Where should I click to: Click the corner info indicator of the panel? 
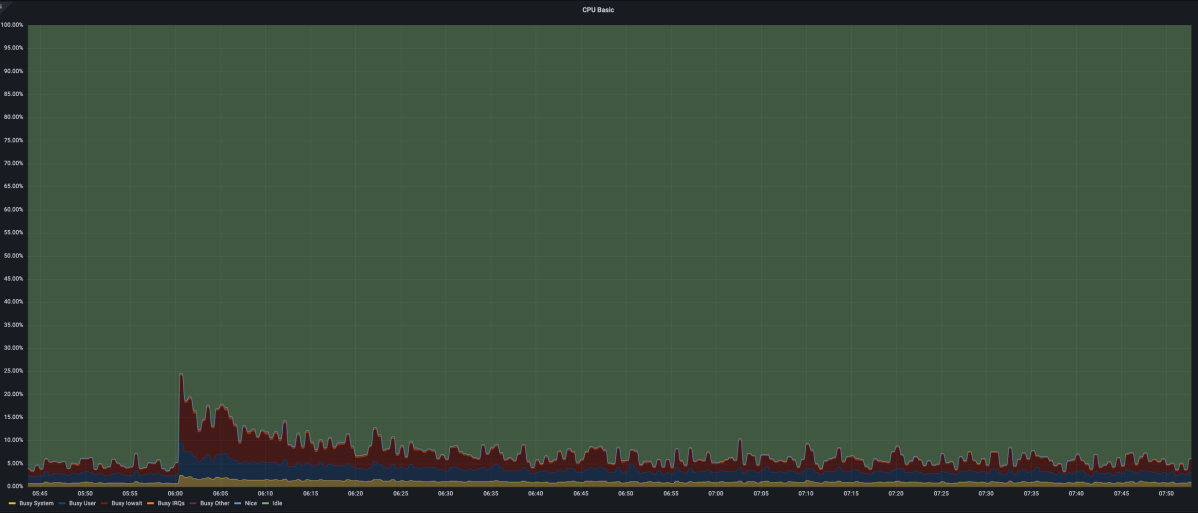tap(3, 4)
